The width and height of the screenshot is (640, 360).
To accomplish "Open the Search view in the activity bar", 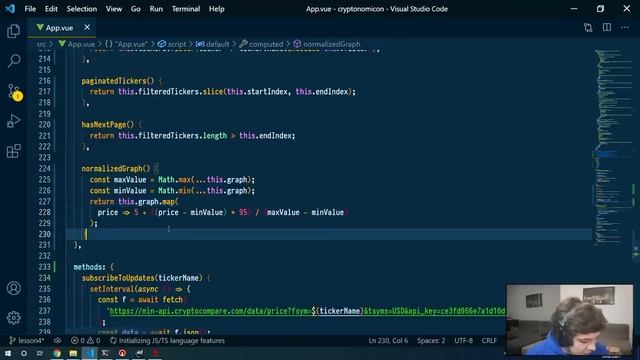I will coord(13,61).
